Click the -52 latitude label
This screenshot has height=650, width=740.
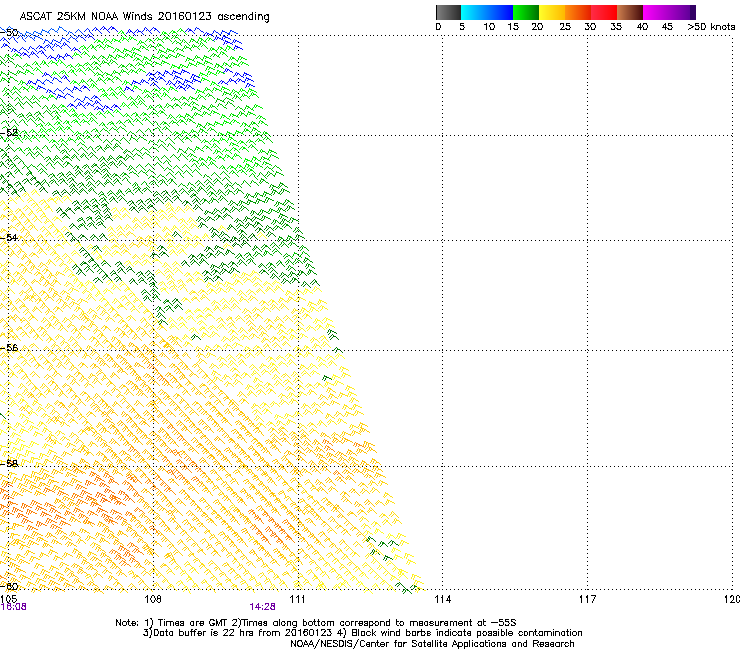click(x=9, y=133)
